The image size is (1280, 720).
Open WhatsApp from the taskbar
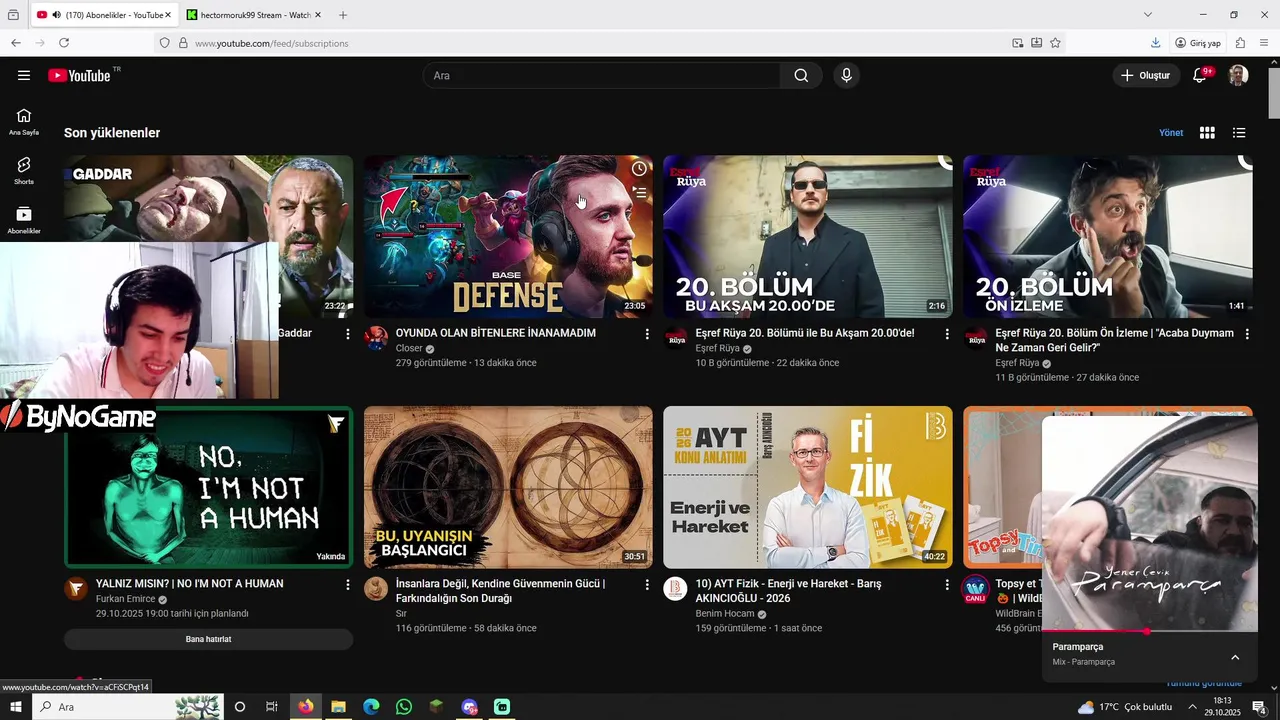[404, 707]
